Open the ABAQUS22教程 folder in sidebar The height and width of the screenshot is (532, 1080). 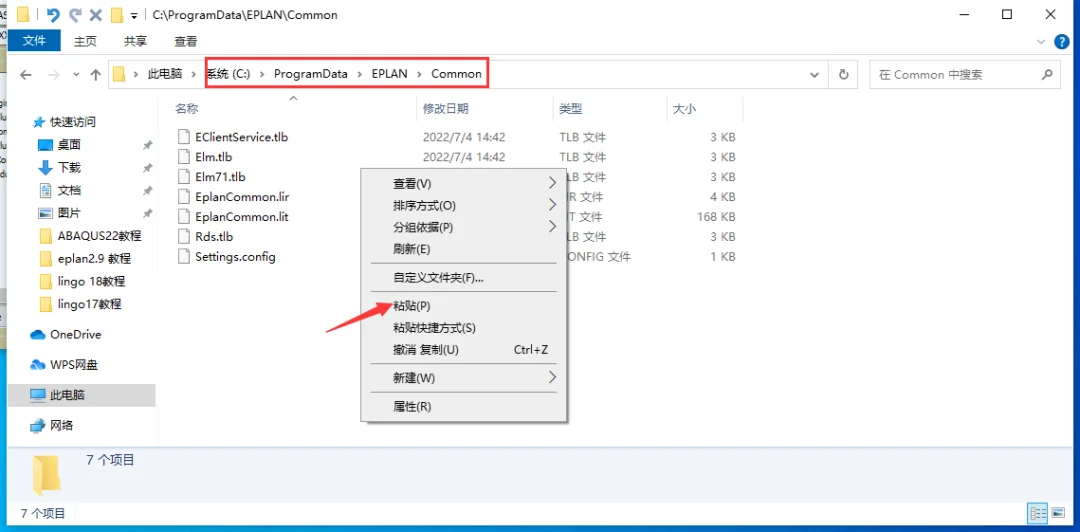coord(99,236)
